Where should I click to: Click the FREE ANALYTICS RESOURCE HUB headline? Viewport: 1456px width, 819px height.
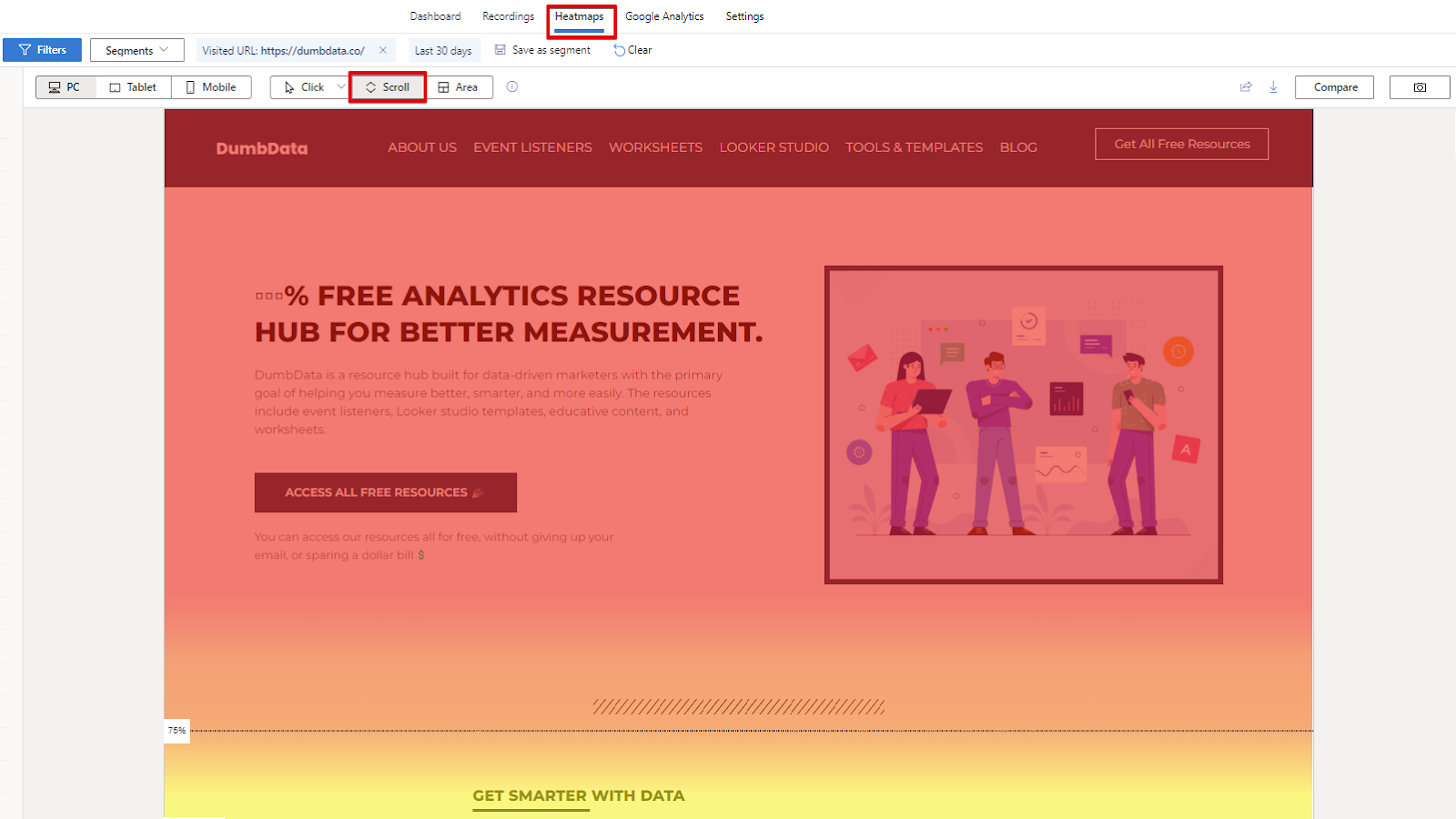tap(509, 314)
